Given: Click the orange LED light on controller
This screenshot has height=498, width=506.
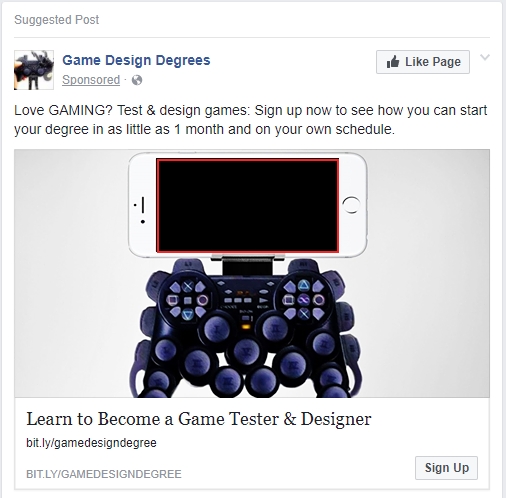Looking at the screenshot, I should click(246, 327).
